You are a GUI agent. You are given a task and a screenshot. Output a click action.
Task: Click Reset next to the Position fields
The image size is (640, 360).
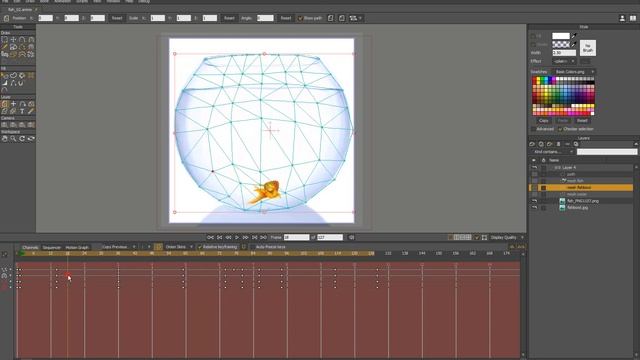[117, 18]
